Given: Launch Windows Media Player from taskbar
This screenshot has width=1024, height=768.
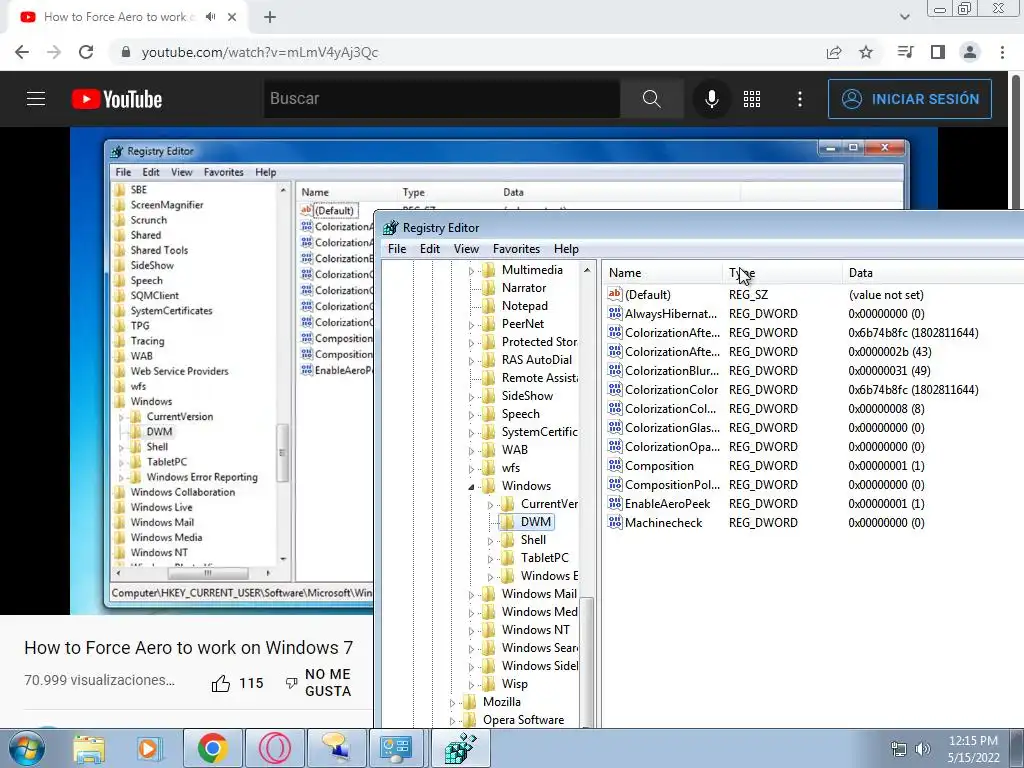Looking at the screenshot, I should [149, 748].
